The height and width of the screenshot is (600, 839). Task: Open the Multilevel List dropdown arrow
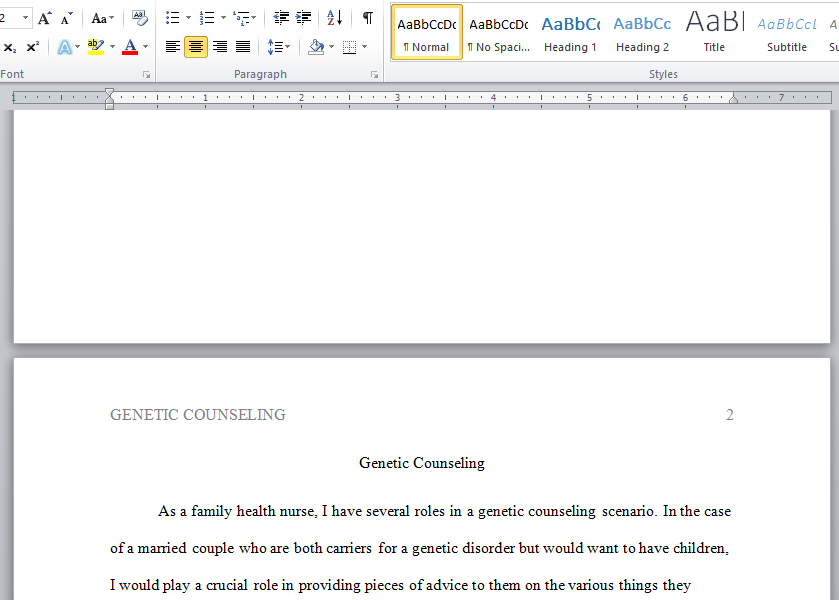pos(254,18)
